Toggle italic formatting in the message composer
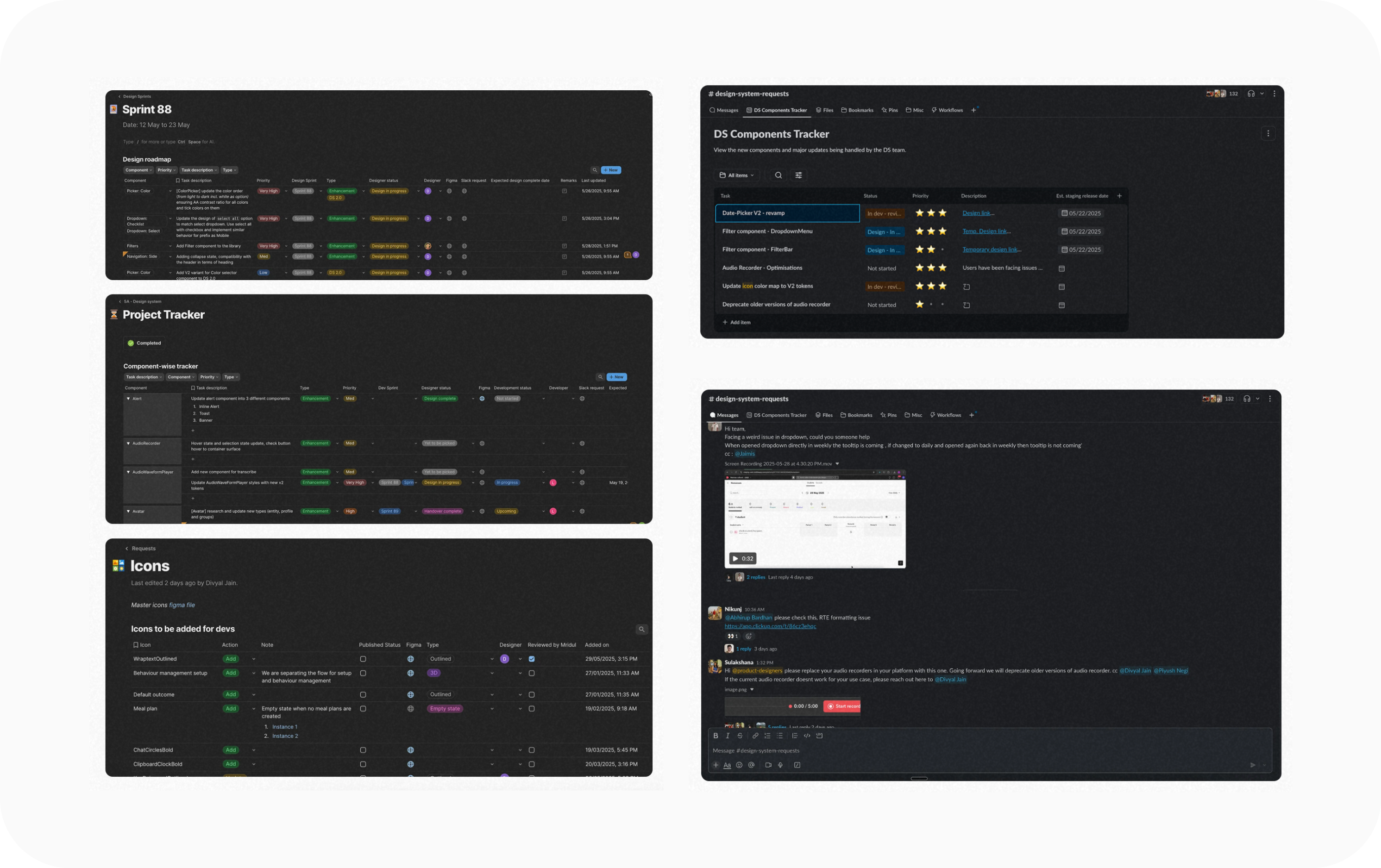Screen dimensions: 1381x868 pyautogui.click(x=727, y=736)
